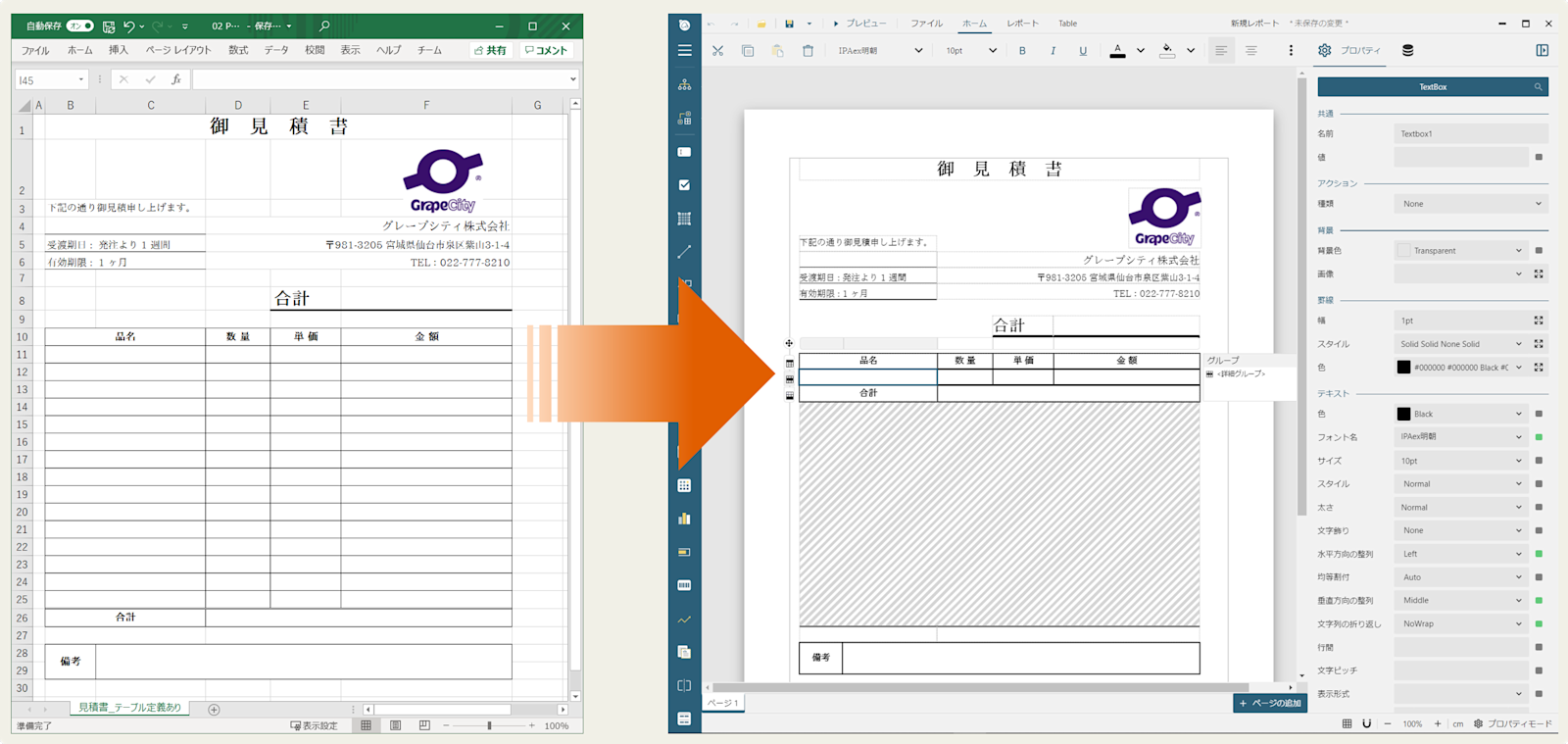Select the checkbox control in sidebar toolbox

[x=684, y=185]
